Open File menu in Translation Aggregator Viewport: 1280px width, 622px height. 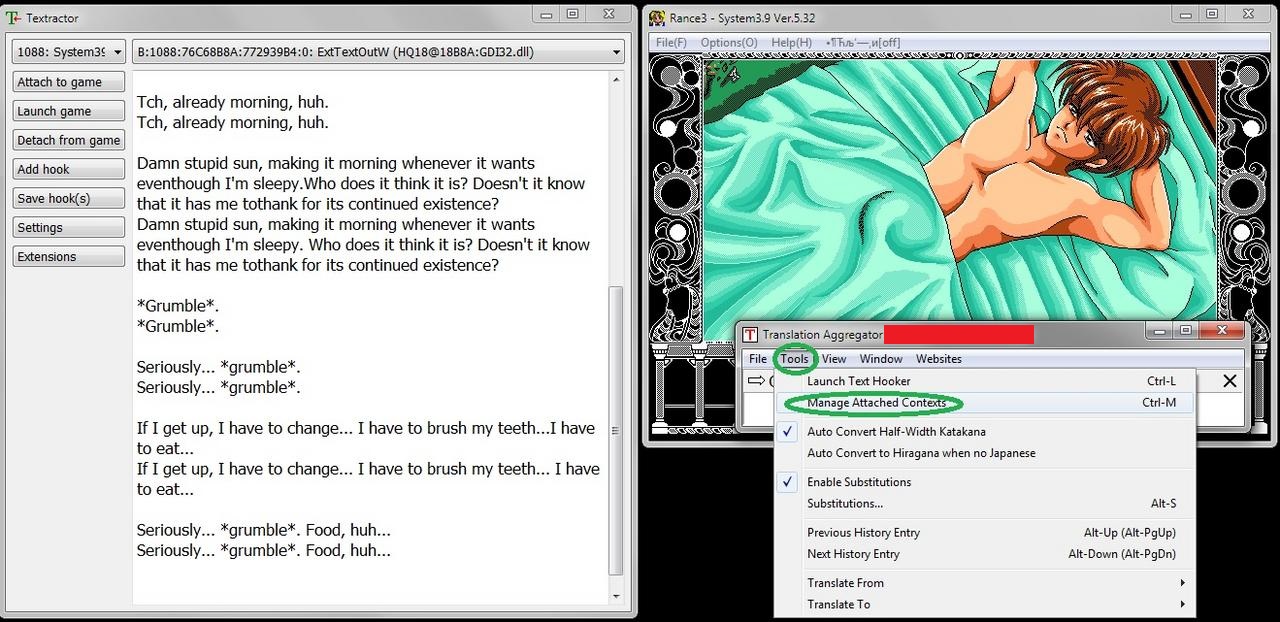pyautogui.click(x=758, y=359)
